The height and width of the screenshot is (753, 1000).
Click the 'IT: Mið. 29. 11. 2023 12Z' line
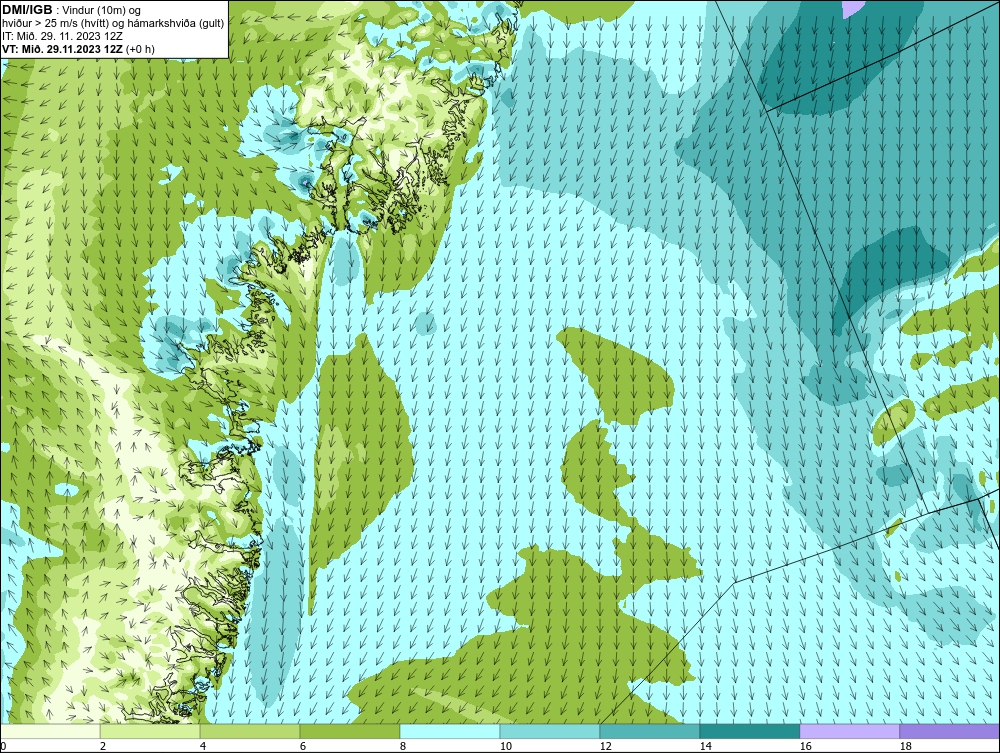pos(62,36)
